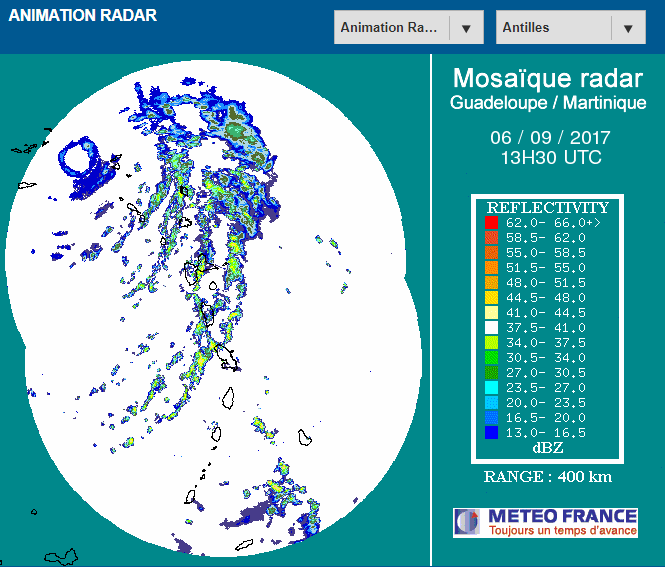This screenshot has width=665, height=567.
Task: Click the 62.0- 66.0+> legend value
Action: (553, 223)
